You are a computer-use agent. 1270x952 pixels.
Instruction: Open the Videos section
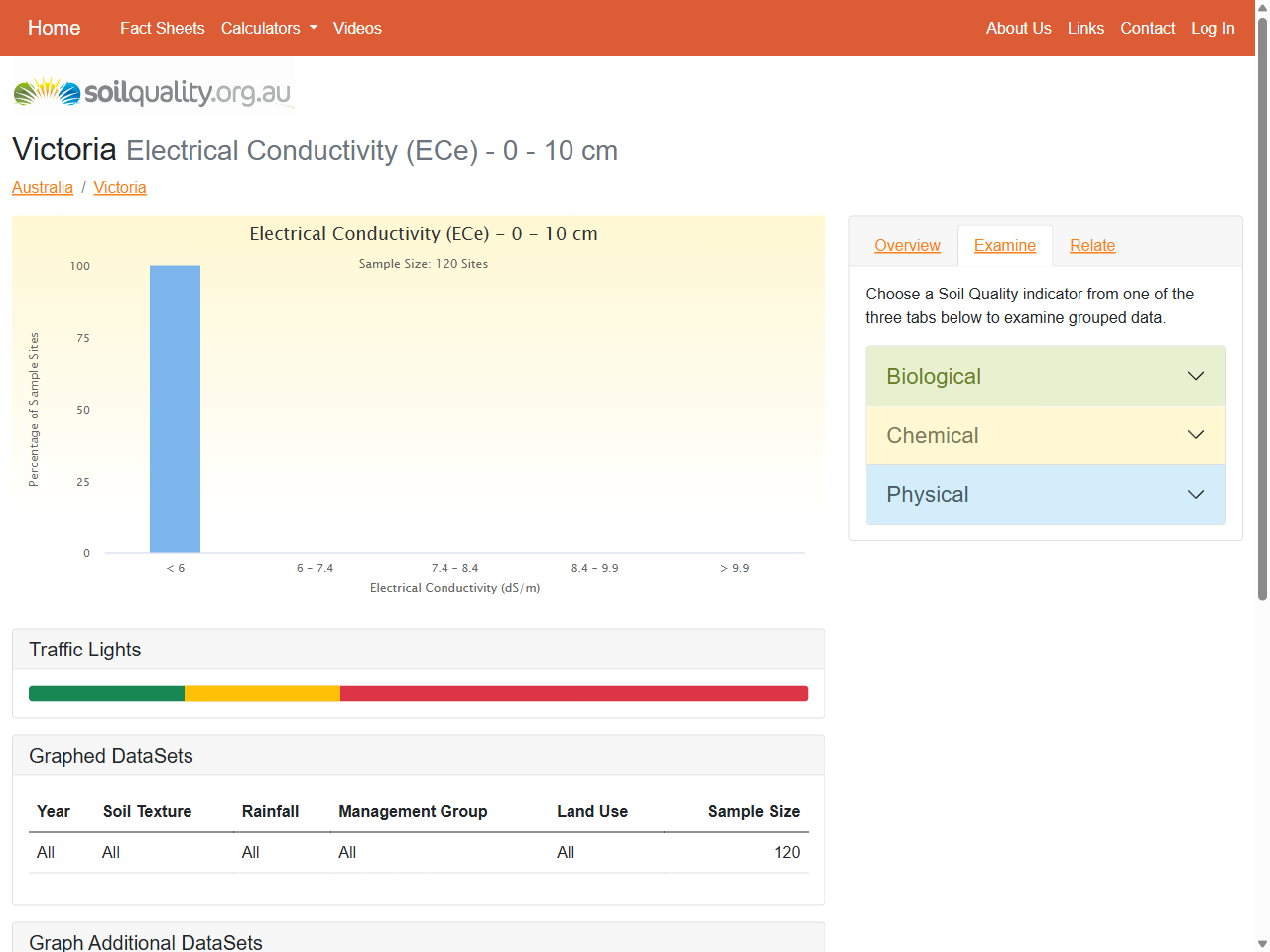357,28
